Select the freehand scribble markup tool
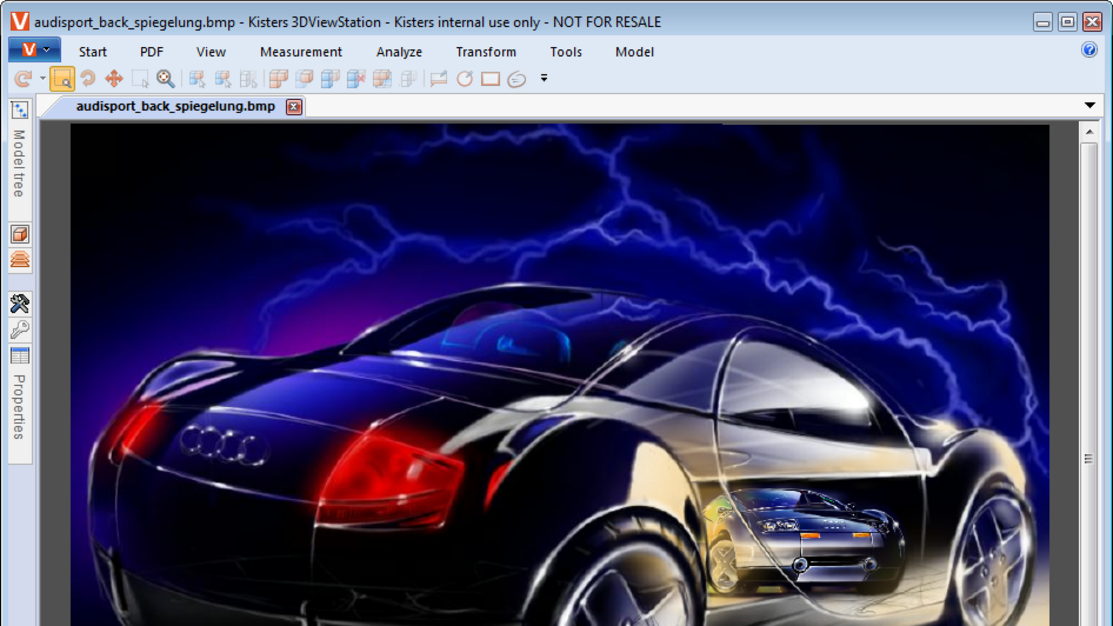 click(517, 79)
